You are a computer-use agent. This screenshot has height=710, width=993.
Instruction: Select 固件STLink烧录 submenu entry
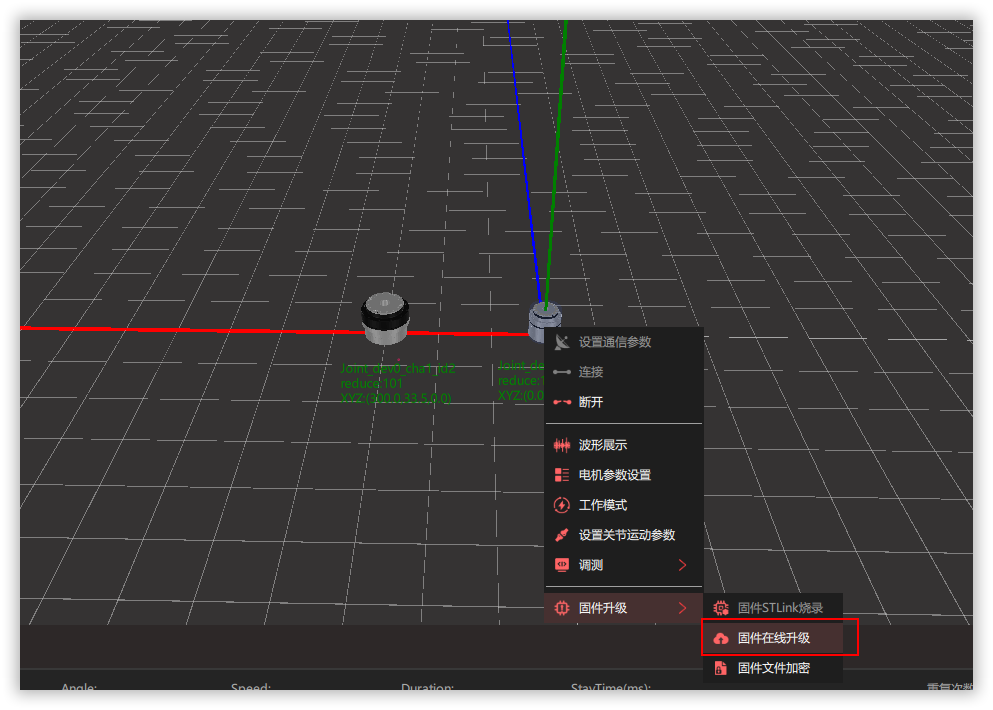773,608
